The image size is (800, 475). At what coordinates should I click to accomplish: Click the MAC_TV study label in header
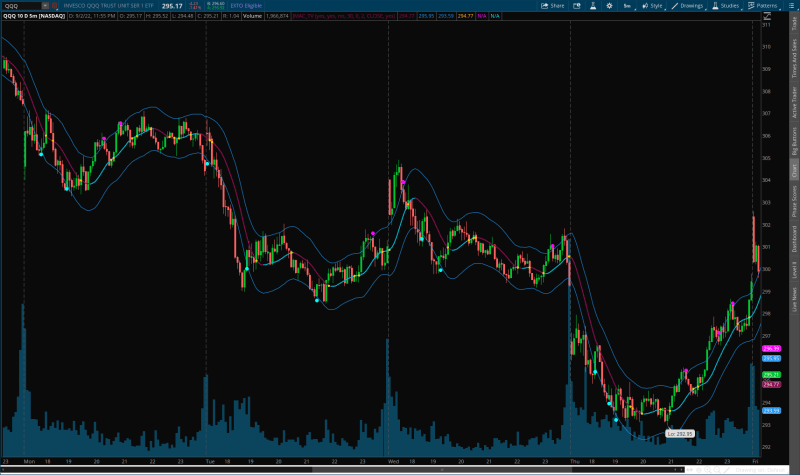[x=344, y=16]
